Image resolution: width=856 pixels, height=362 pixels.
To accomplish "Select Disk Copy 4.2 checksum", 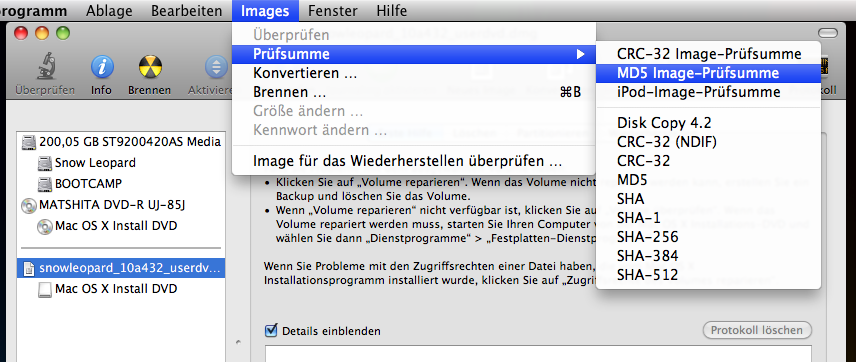I will pos(709,123).
